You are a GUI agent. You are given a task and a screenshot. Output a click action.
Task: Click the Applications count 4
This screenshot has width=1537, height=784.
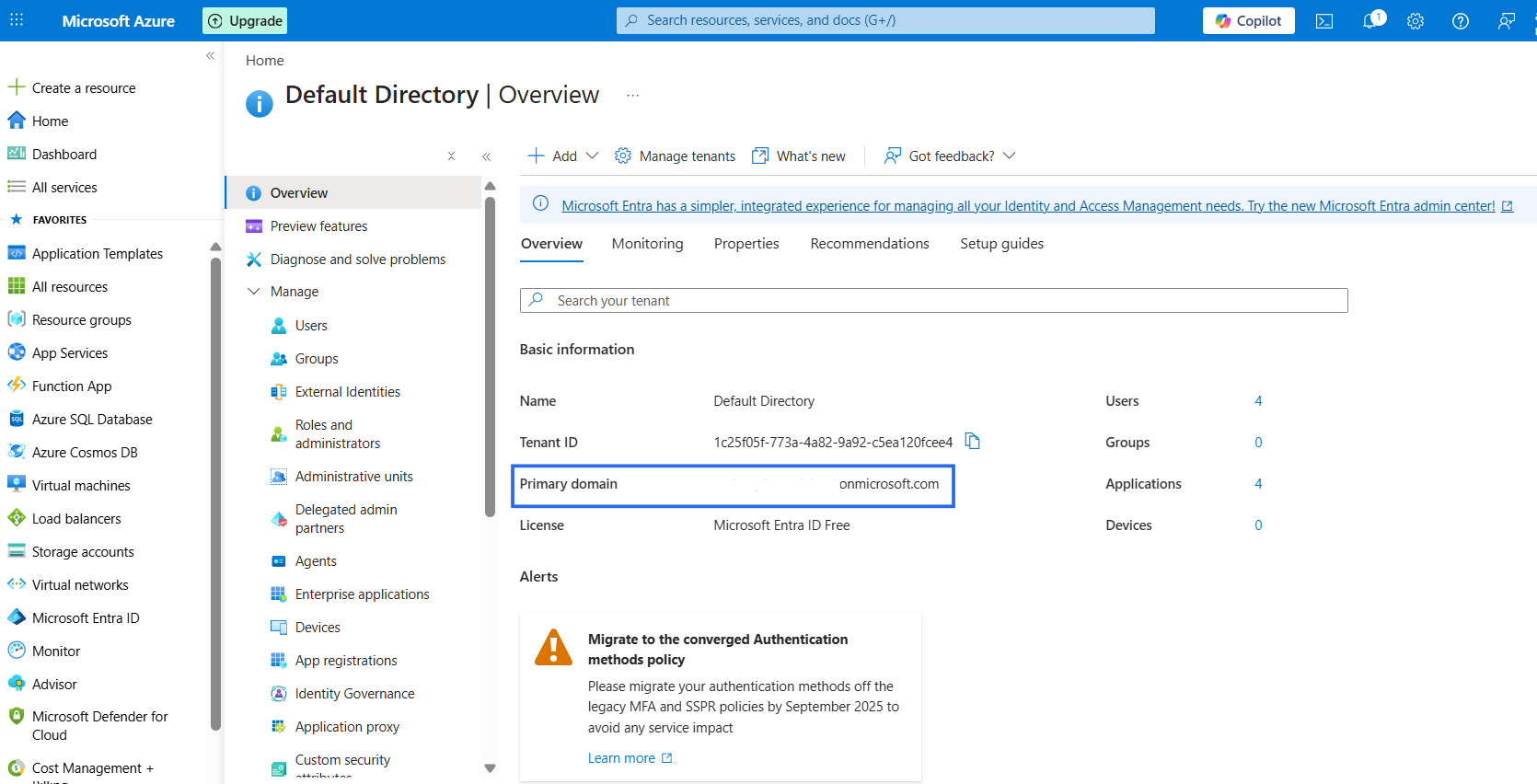[1258, 484]
